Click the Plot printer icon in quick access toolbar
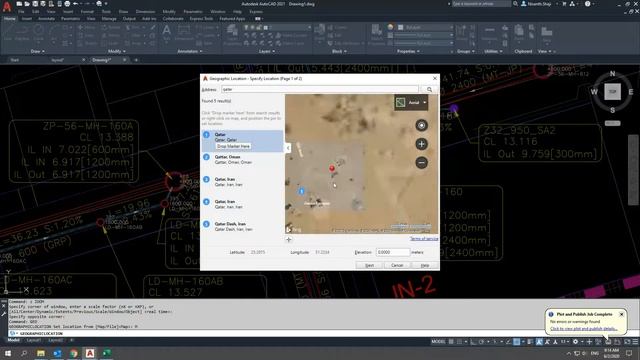This screenshot has width=640, height=360. click(x=67, y=4)
